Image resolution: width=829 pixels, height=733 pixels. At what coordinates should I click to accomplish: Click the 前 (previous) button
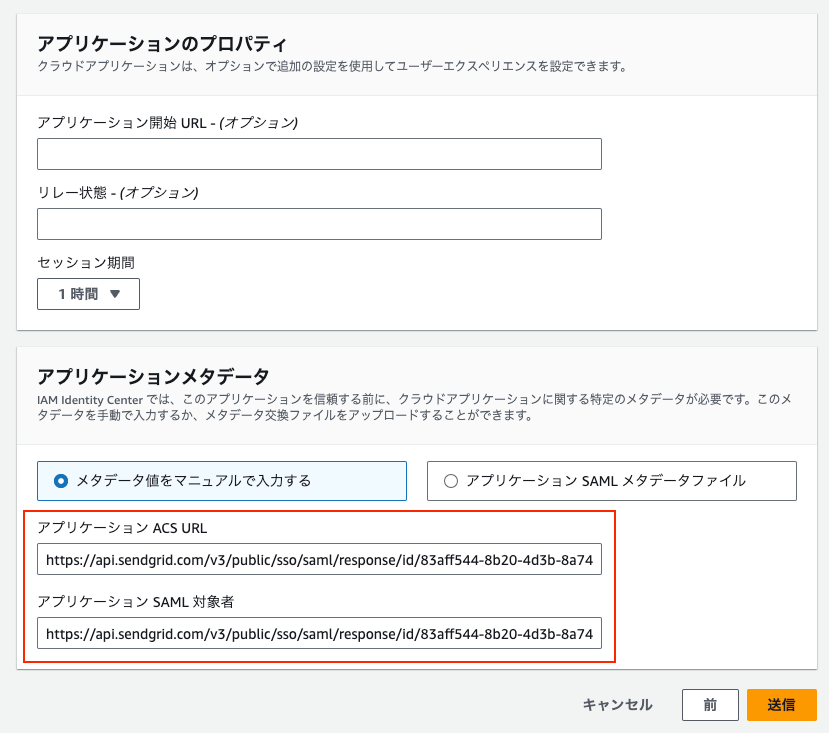coord(710,704)
